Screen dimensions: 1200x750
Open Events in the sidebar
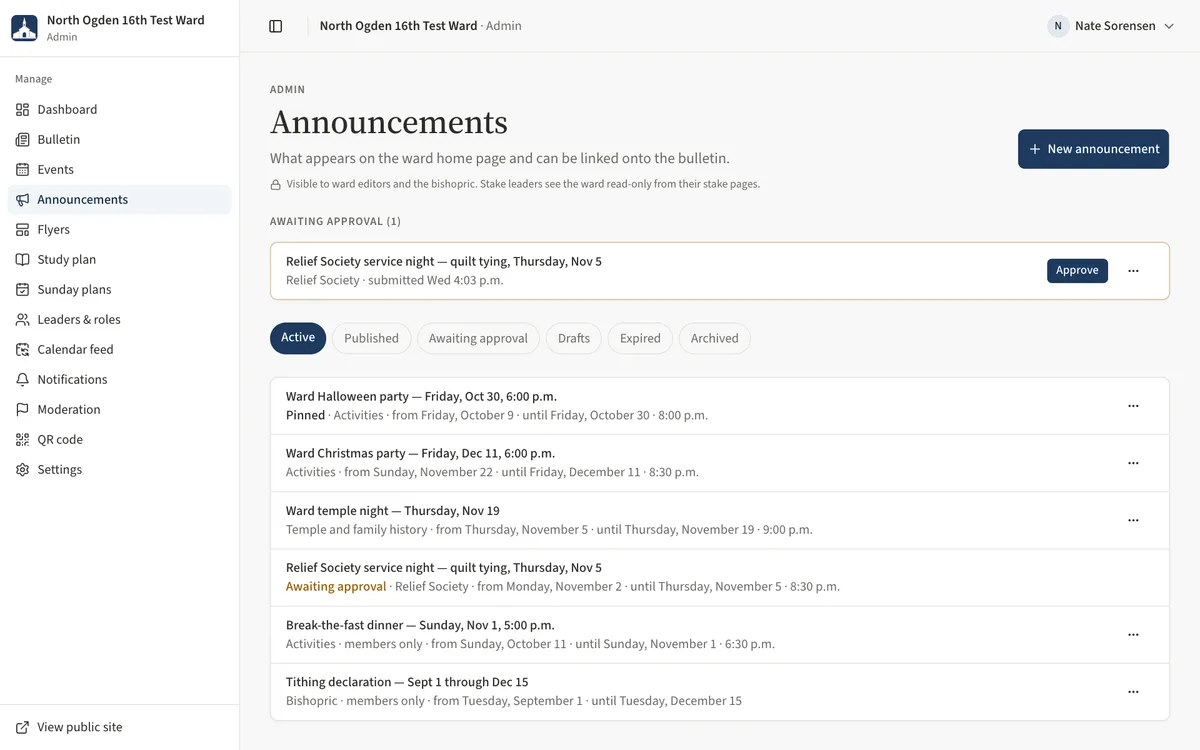point(119,170)
